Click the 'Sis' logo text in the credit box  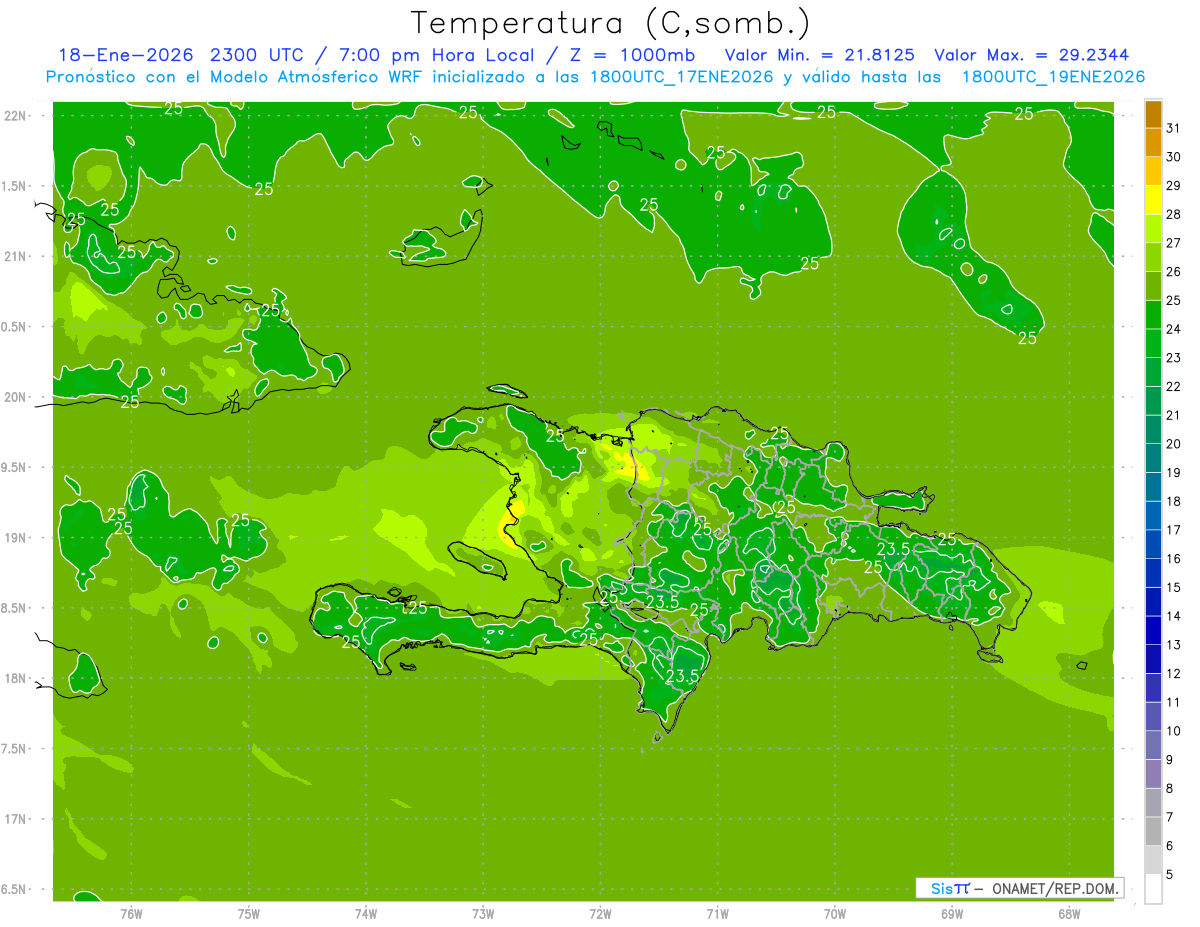942,888
